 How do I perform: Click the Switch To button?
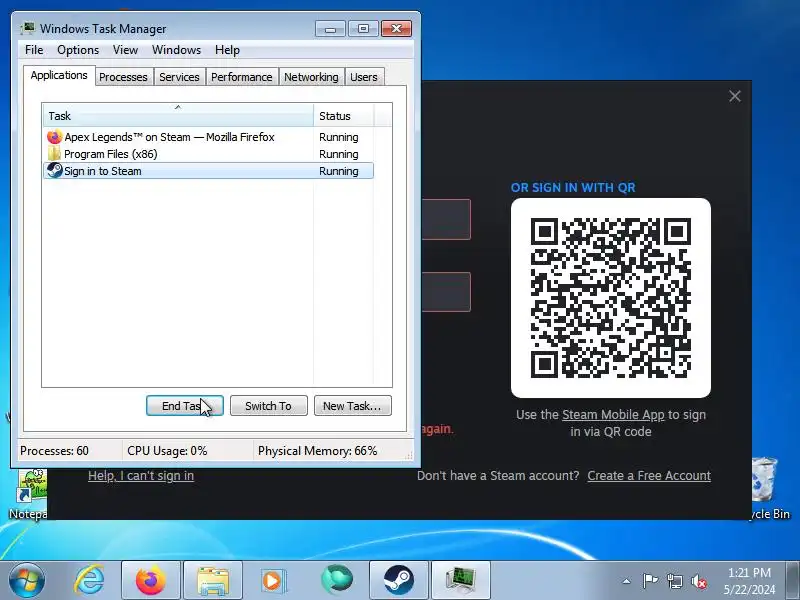pos(269,406)
